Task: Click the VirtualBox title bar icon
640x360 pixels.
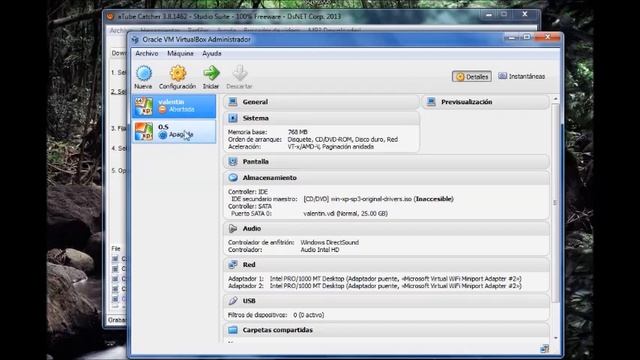Action: [136, 40]
